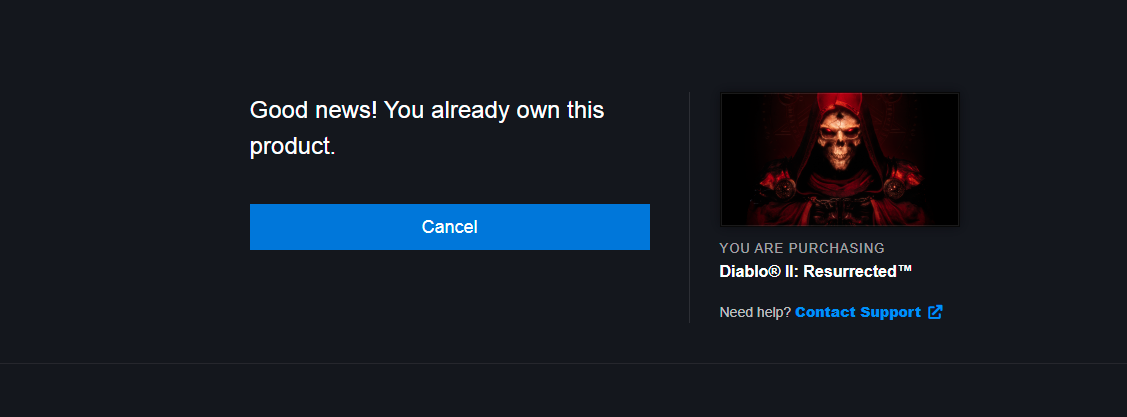Viewport: 1127px width, 417px height.
Task: Click the blue Cancel button
Action: pos(449,227)
